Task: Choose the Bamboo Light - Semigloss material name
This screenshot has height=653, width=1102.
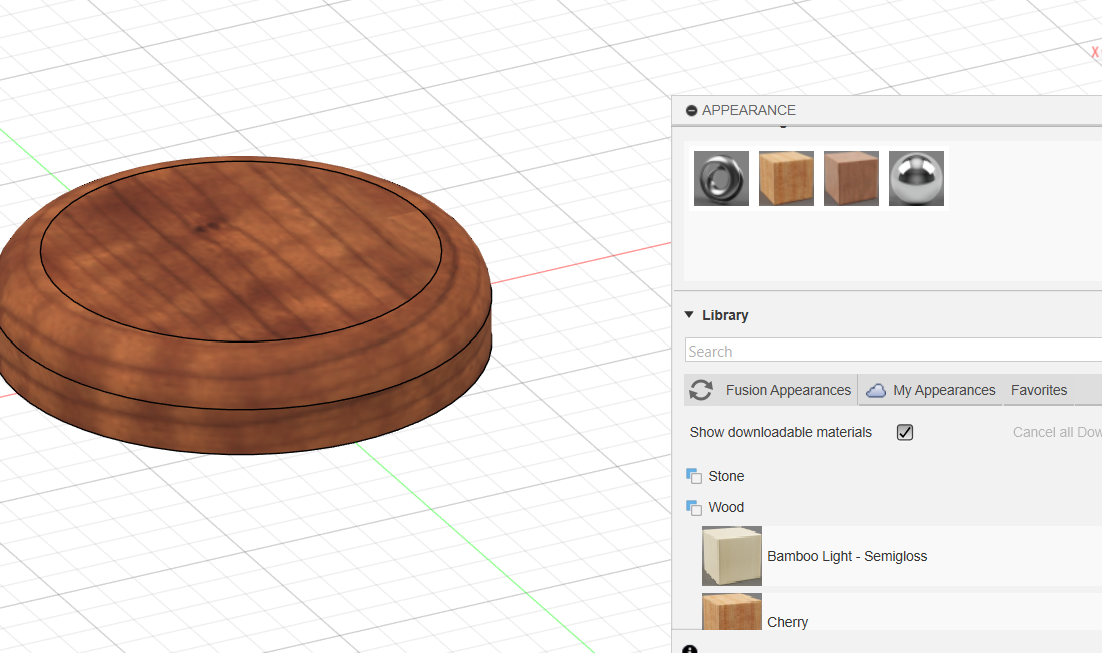Action: 847,556
